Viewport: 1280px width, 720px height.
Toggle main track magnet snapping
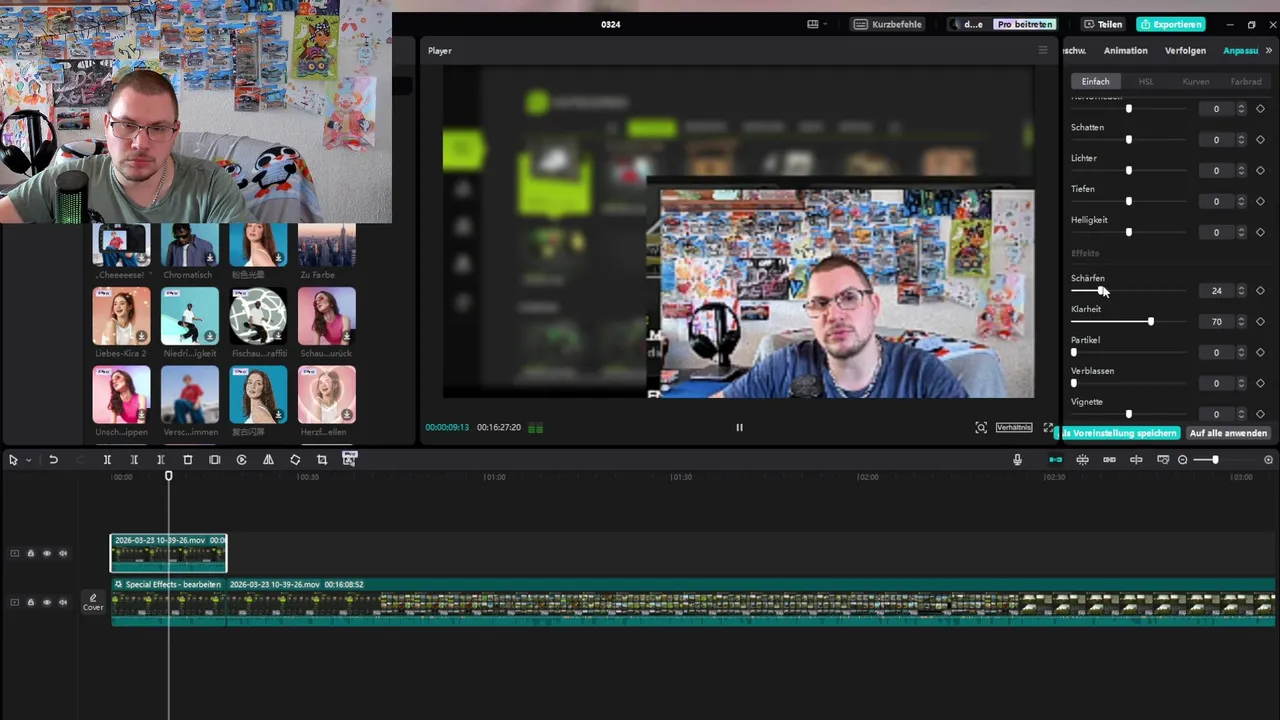[1055, 460]
